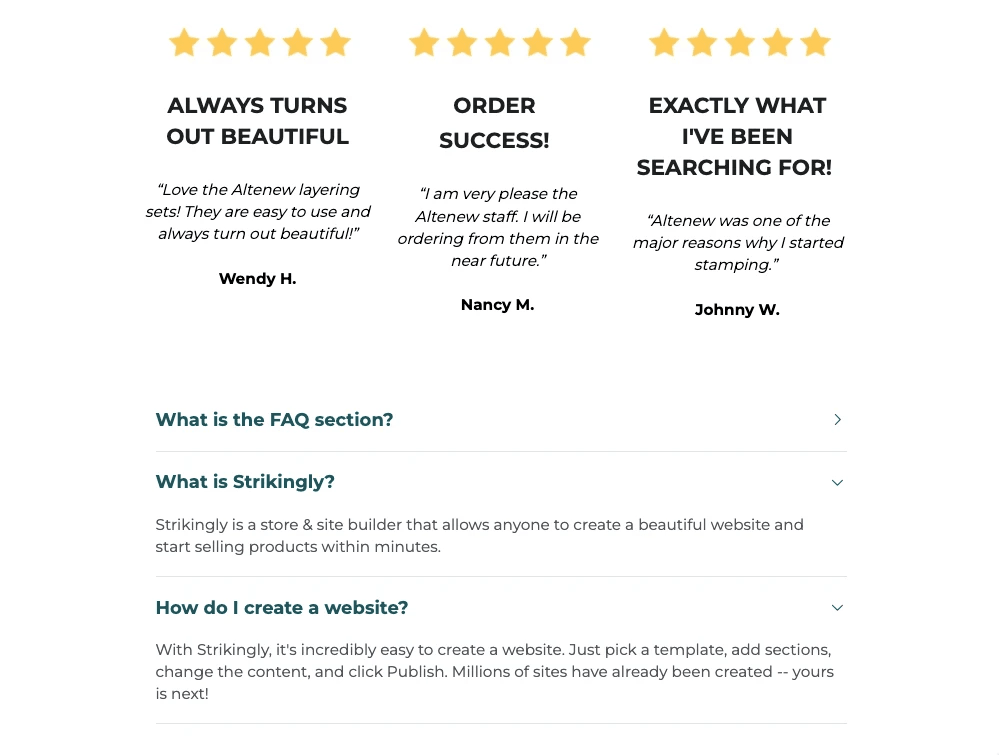999x755 pixels.
Task: Collapse the 'How do I create a website?' section
Action: [281, 608]
